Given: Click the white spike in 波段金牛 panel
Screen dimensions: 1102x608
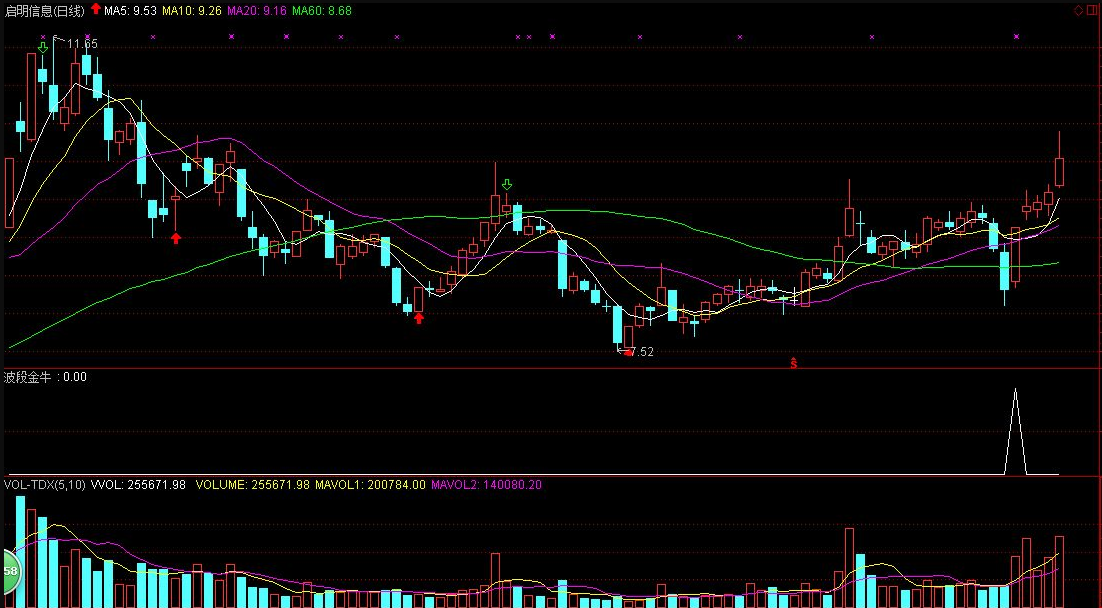Looking at the screenshot, I should point(1015,432).
